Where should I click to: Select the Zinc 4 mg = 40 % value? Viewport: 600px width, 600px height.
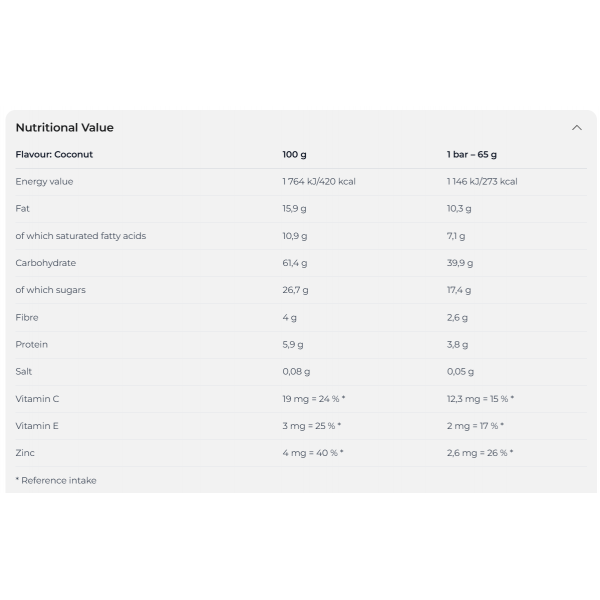pos(312,453)
